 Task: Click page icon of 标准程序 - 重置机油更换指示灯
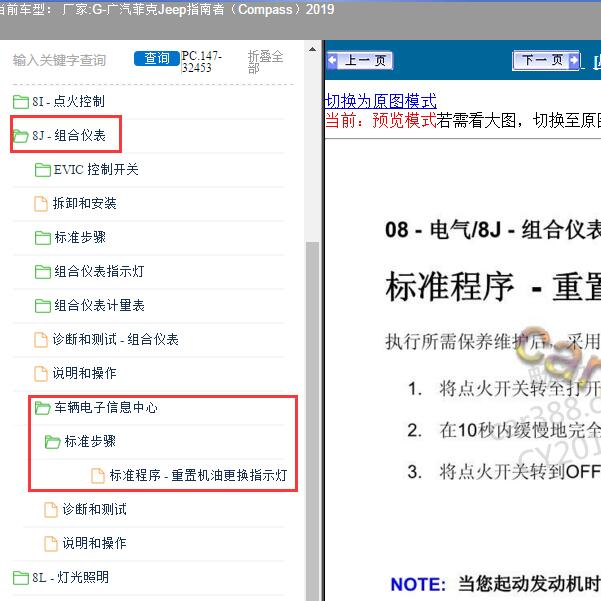[98, 476]
